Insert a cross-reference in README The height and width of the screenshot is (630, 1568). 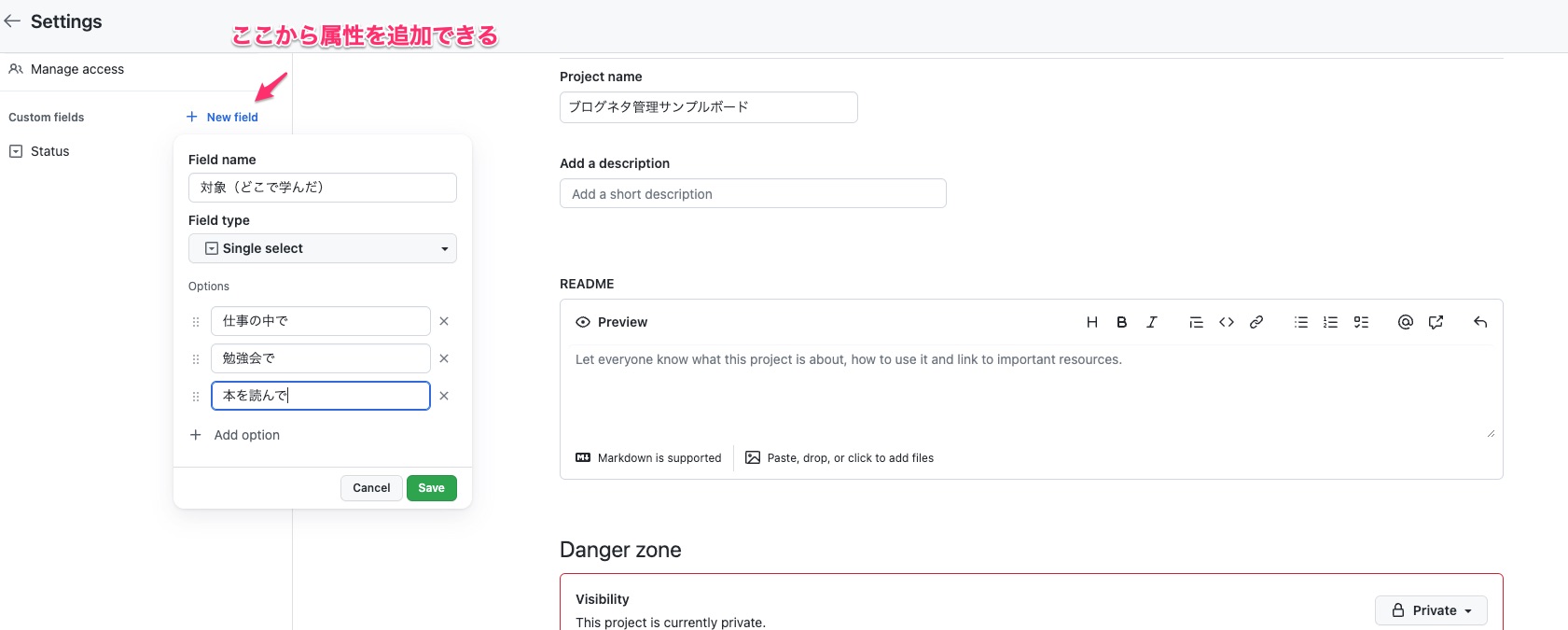[1436, 322]
